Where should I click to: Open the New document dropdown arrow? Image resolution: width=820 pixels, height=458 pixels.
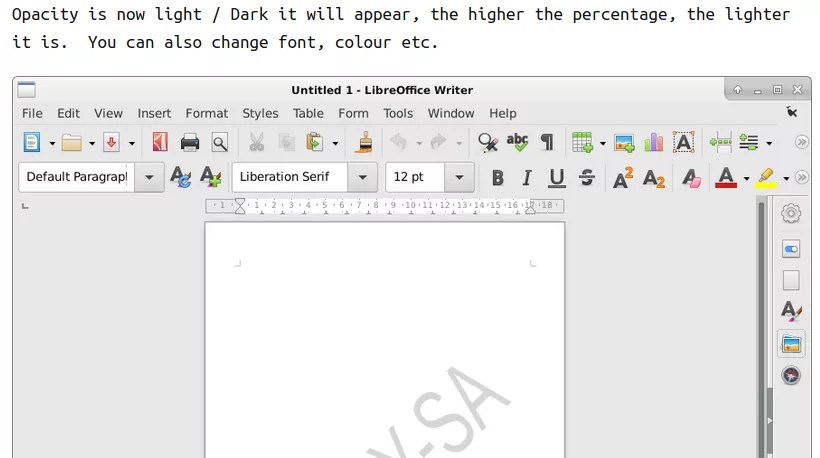[x=52, y=143]
